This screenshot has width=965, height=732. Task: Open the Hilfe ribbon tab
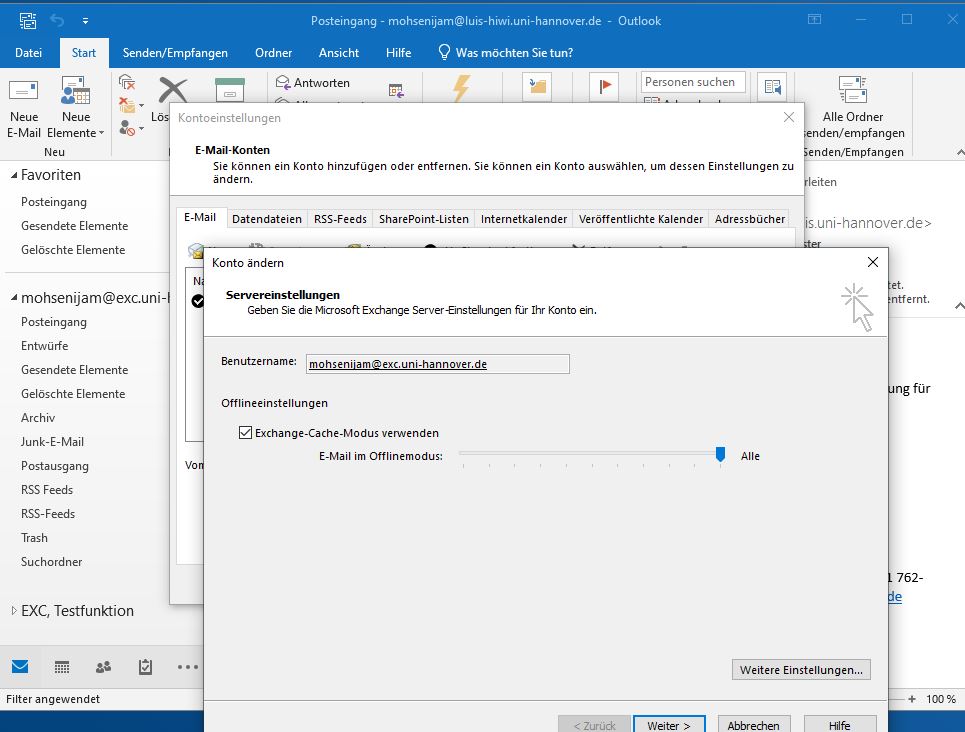398,53
